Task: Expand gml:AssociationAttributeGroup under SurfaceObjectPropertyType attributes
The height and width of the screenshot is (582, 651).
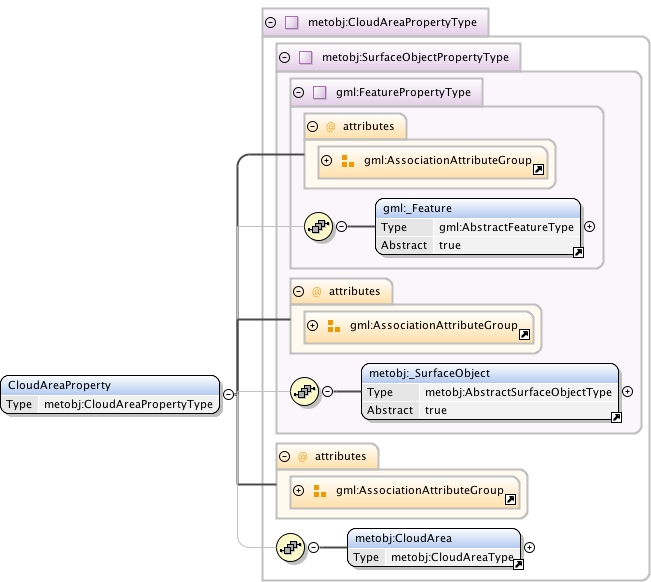Action: pyautogui.click(x=313, y=325)
